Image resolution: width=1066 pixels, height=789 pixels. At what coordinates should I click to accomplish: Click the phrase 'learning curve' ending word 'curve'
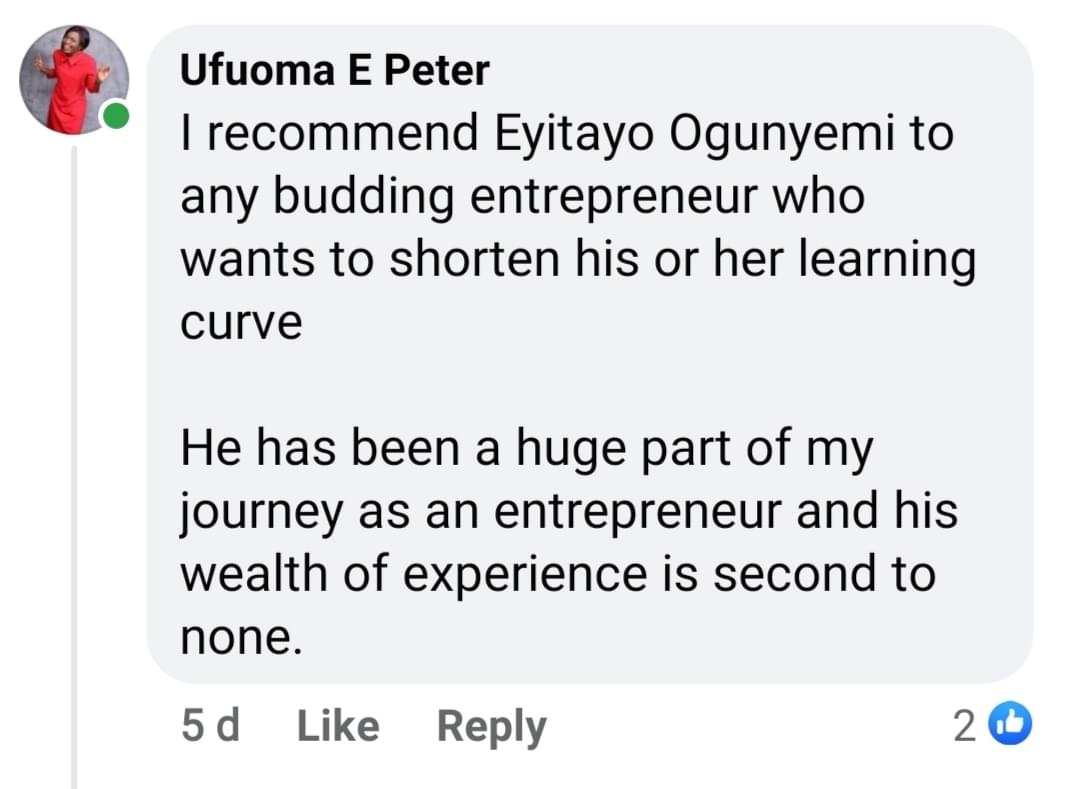[x=241, y=322]
